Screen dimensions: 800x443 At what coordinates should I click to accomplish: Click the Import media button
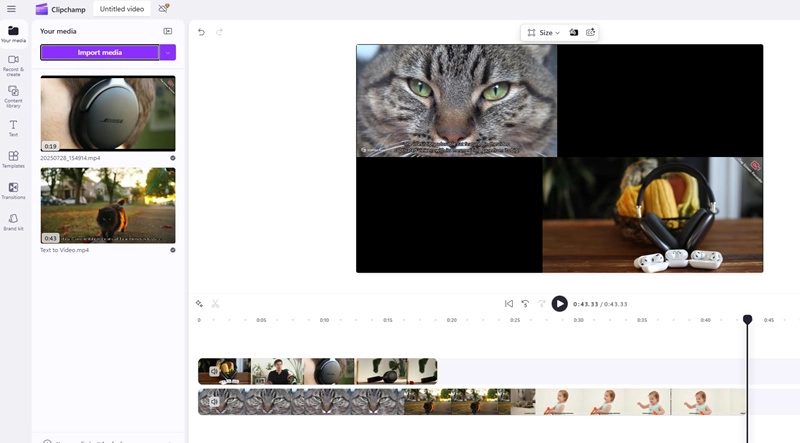(x=99, y=52)
